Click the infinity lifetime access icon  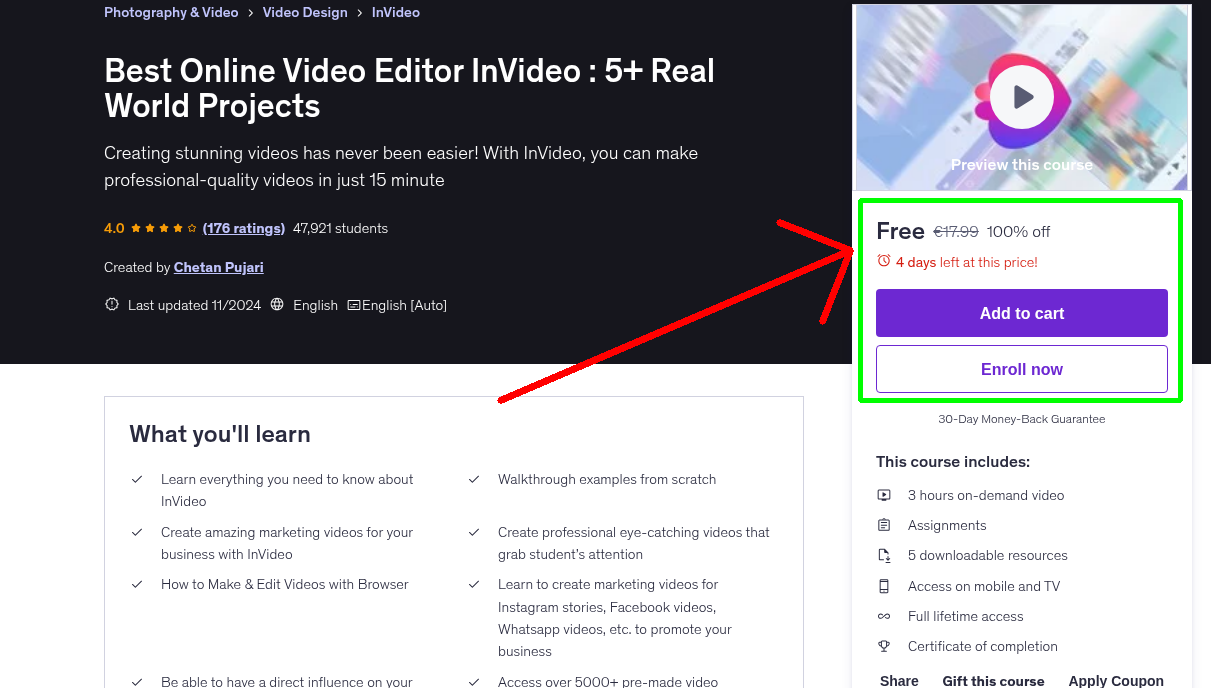(x=884, y=616)
